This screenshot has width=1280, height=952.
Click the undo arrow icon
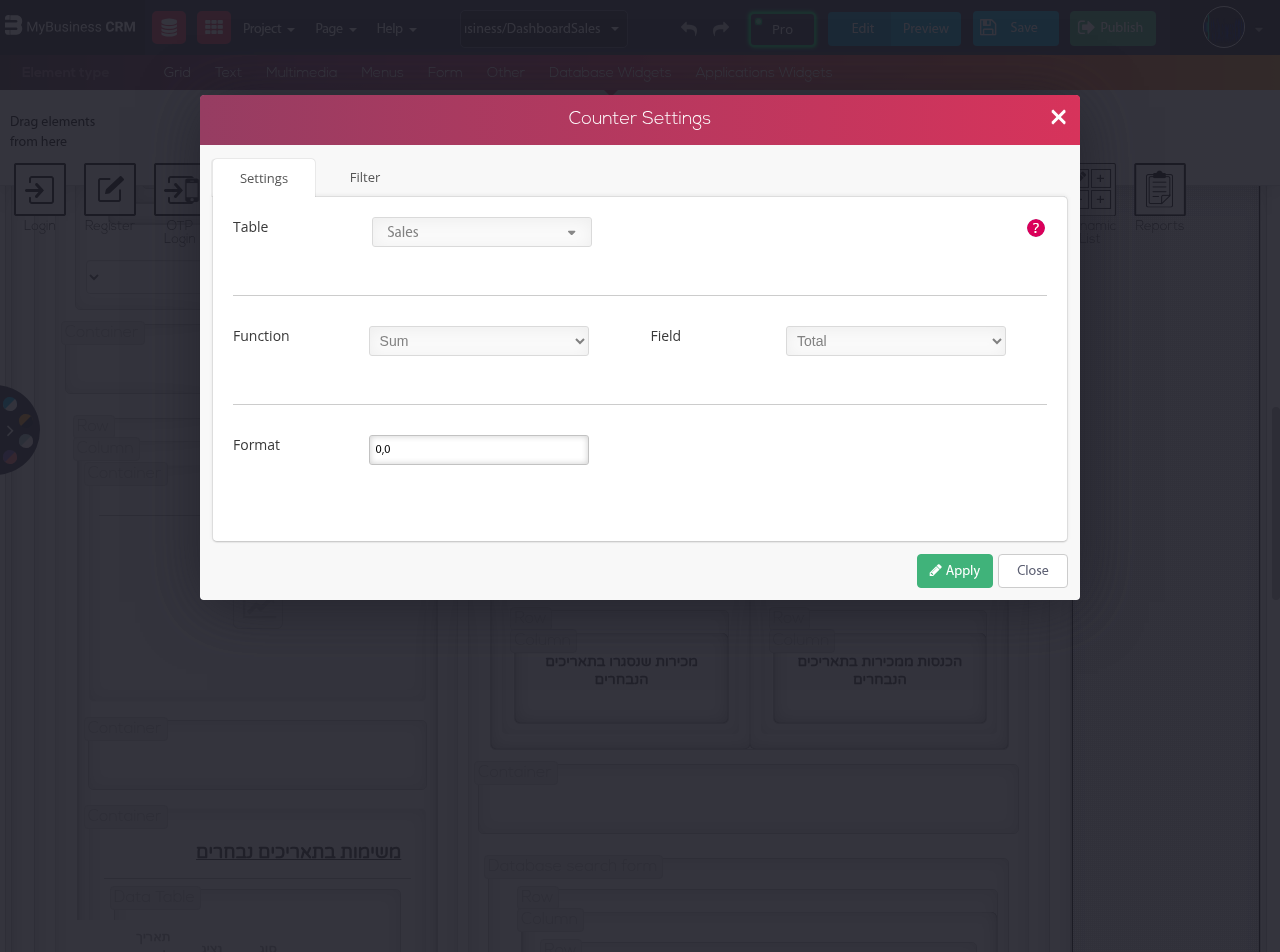689,29
